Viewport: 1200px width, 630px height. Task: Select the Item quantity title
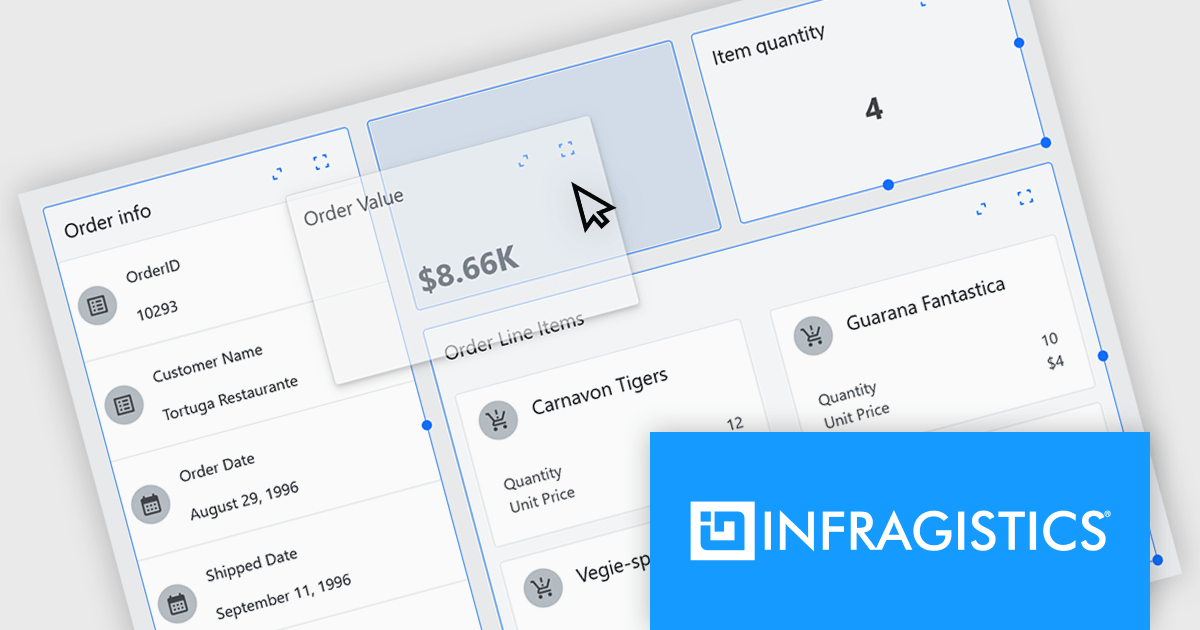[x=768, y=45]
